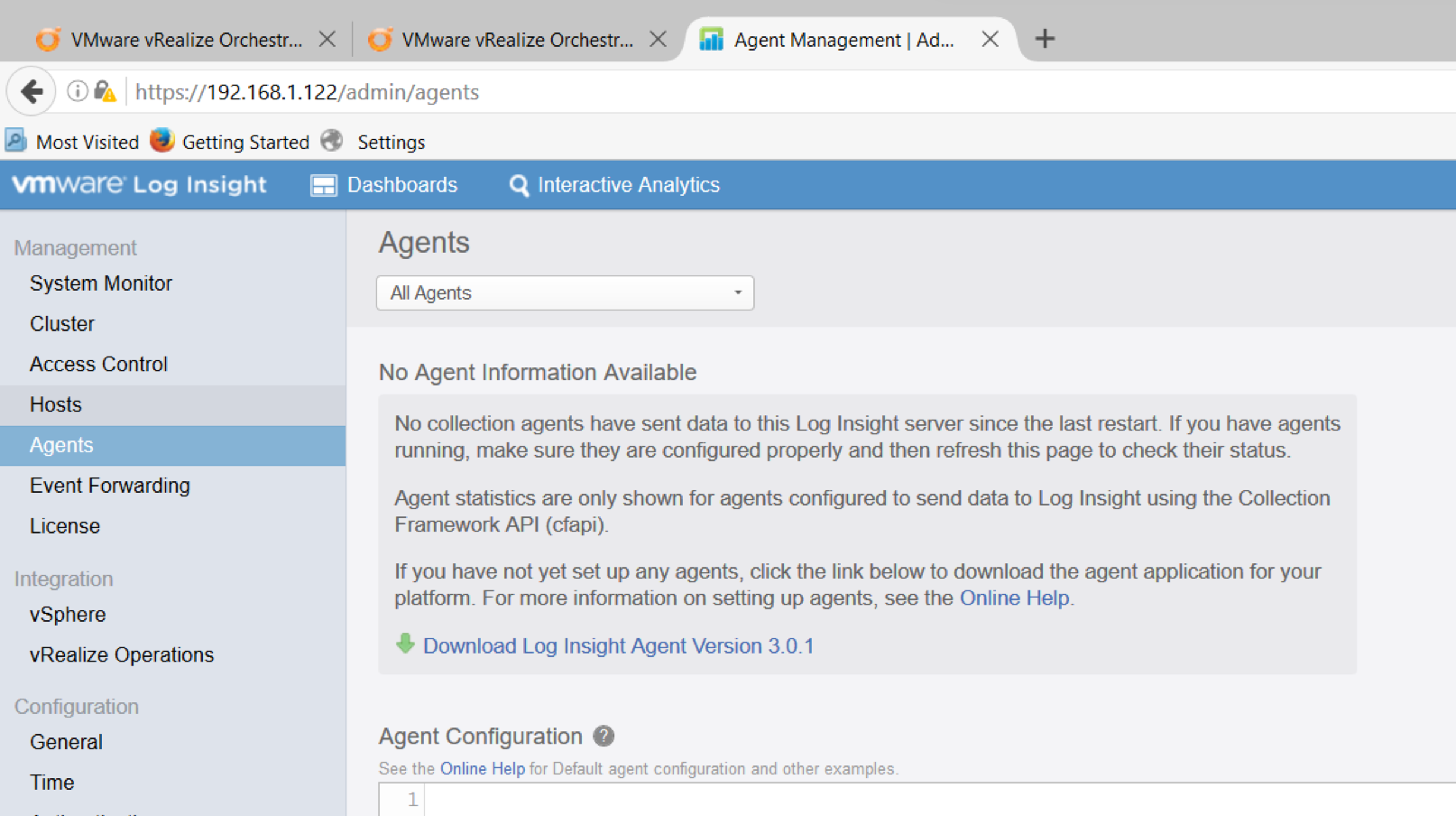Click the green download arrow icon
The height and width of the screenshot is (816, 1456).
(405, 644)
